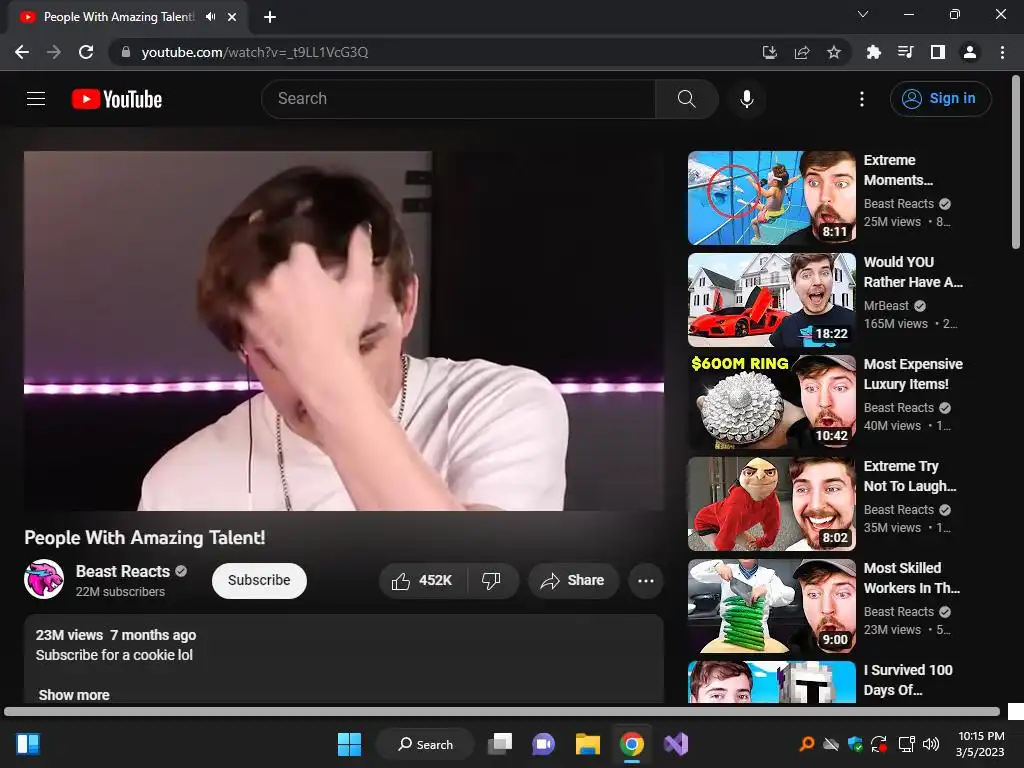Share the People With Amazing Talent video

pyautogui.click(x=573, y=581)
